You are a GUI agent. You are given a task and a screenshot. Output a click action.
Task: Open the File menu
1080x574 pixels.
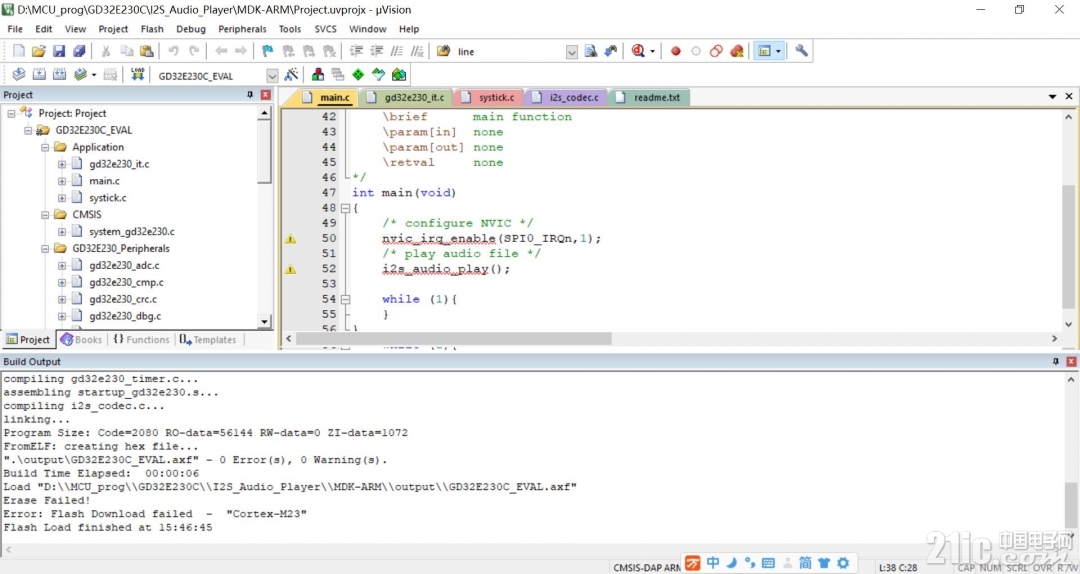tap(14, 29)
